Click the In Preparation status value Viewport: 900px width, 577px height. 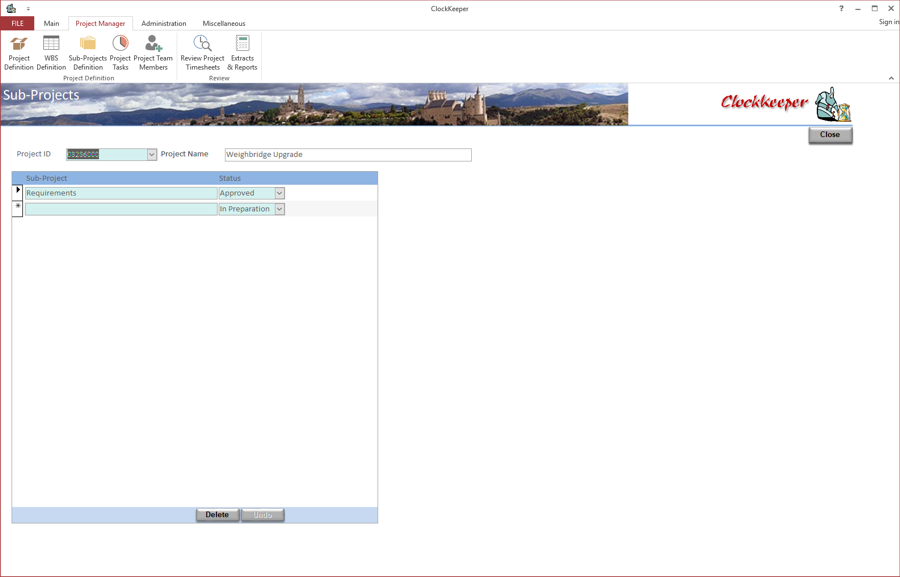point(247,209)
